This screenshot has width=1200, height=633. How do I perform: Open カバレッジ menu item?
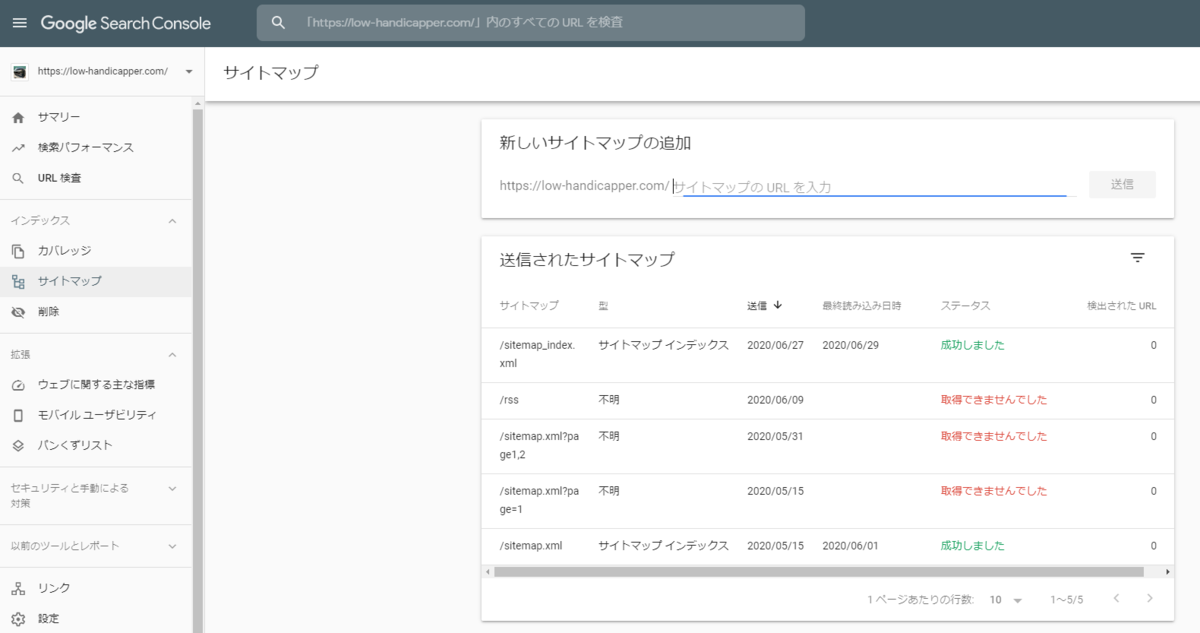tap(96, 251)
